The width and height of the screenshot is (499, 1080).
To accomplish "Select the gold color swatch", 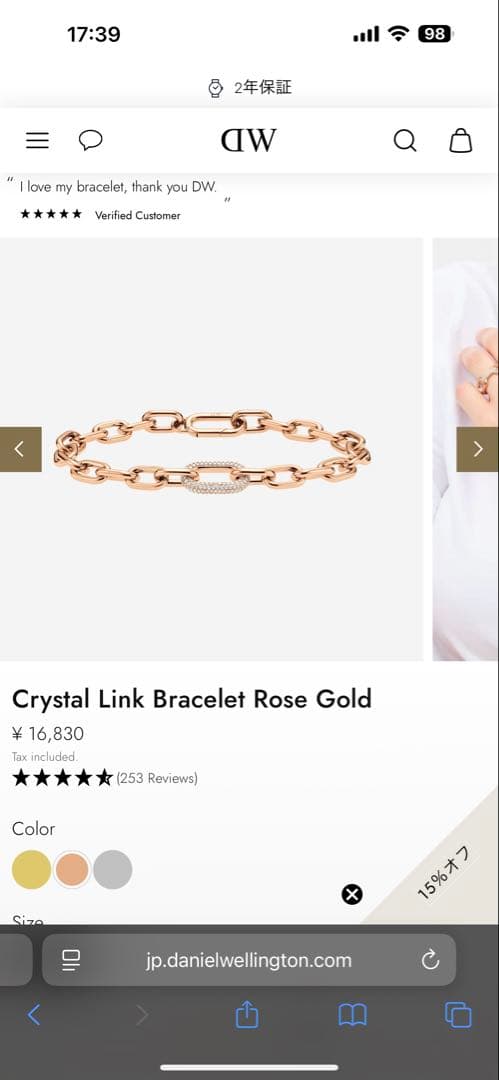I will [31, 869].
